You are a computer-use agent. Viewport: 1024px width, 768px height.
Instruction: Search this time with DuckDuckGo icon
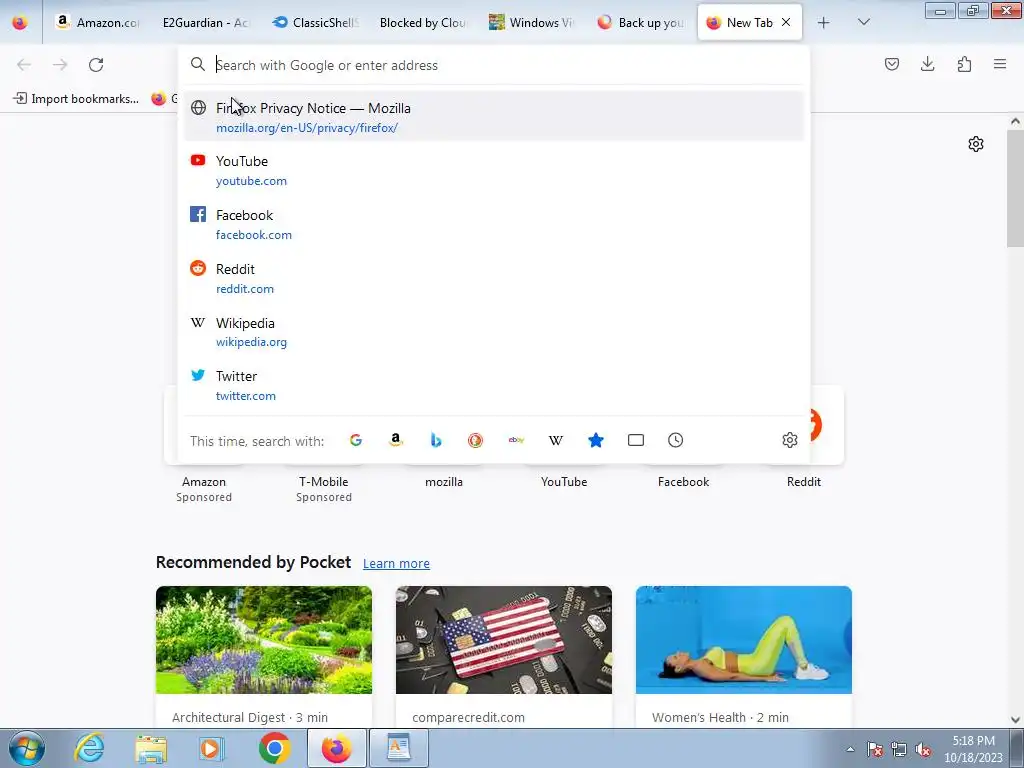tap(475, 440)
